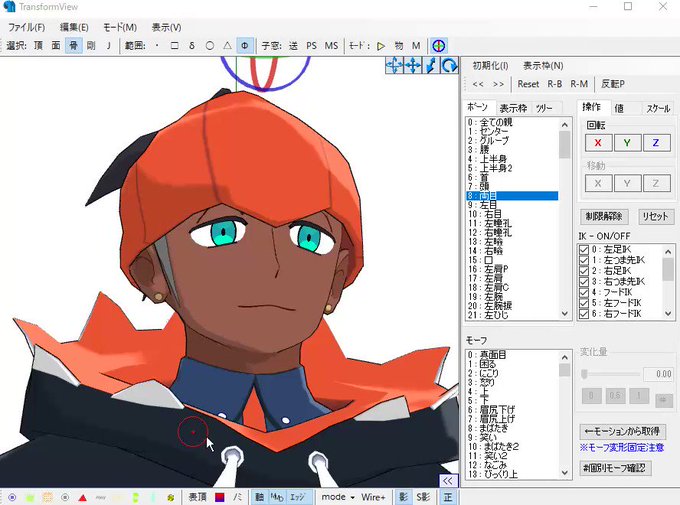Click the Reset toolbar button
The image size is (680, 505).
coord(528,84)
